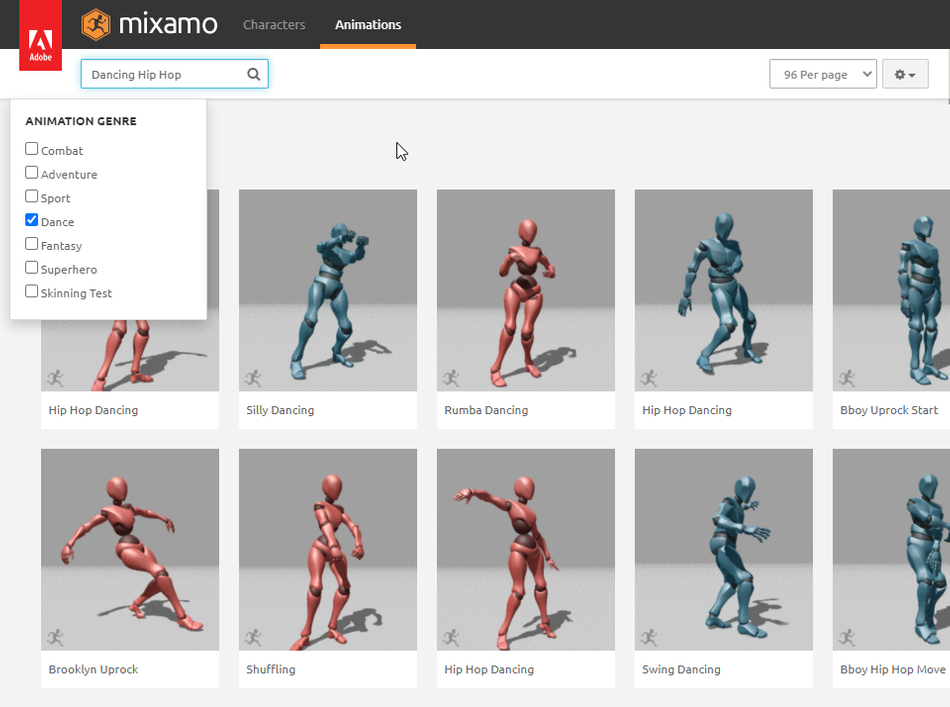Select the Animations tab
The image size is (950, 707).
click(367, 25)
